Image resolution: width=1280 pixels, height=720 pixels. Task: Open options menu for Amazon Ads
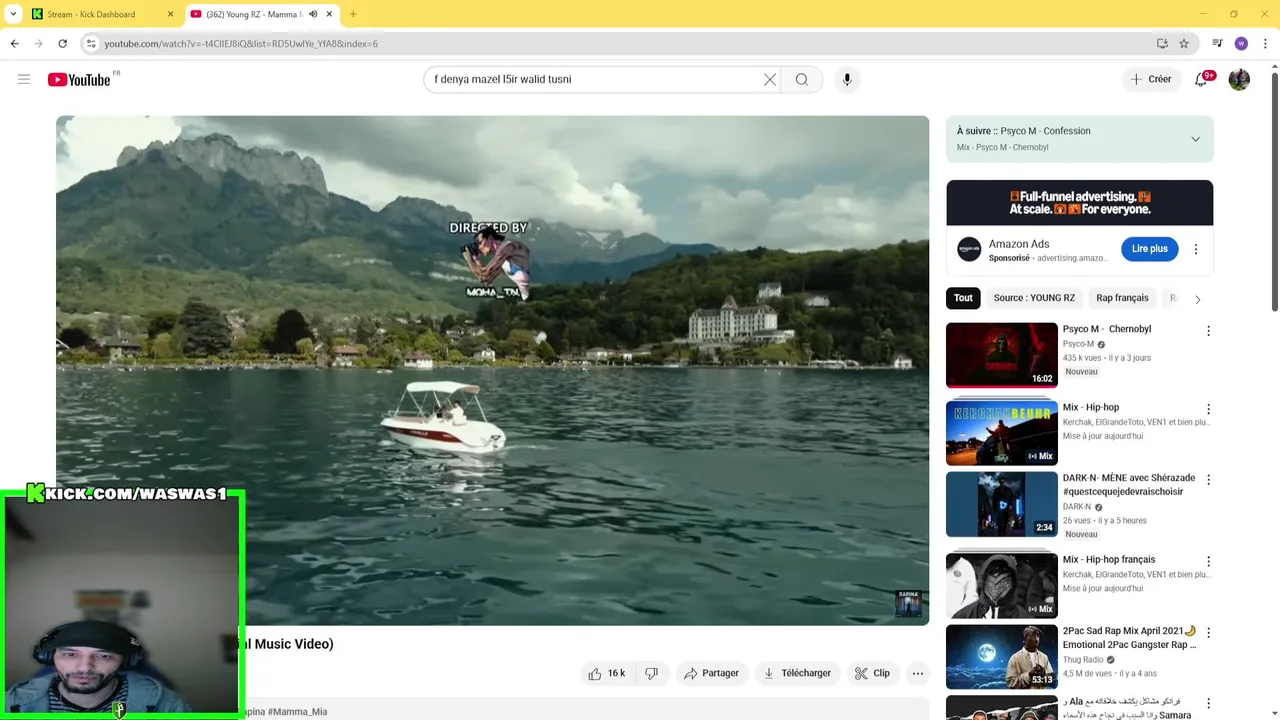1195,249
